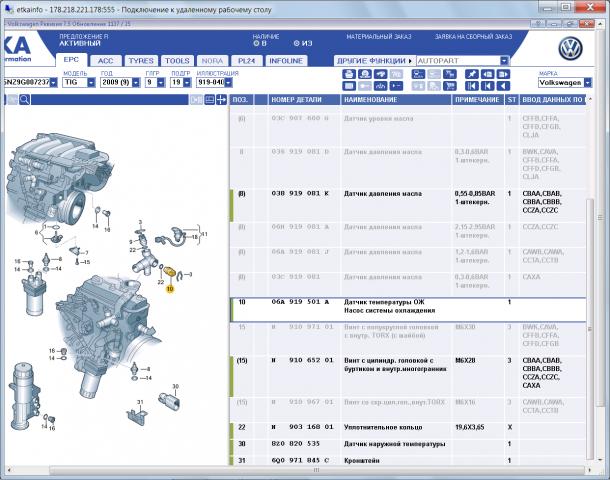
Task: Select part number 06A 919 501 A
Action: coord(301,302)
